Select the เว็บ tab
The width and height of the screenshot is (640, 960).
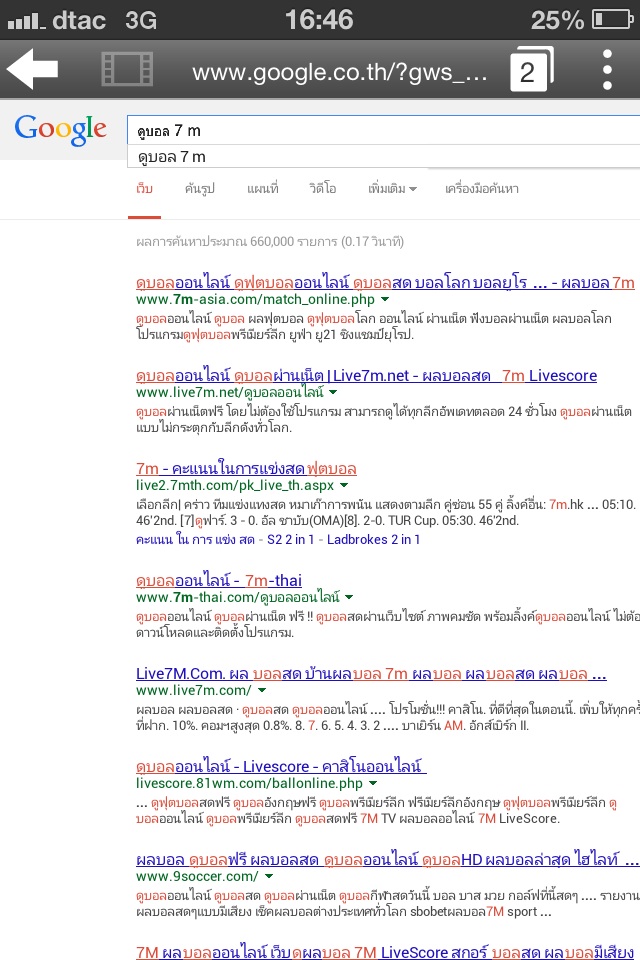[145, 189]
